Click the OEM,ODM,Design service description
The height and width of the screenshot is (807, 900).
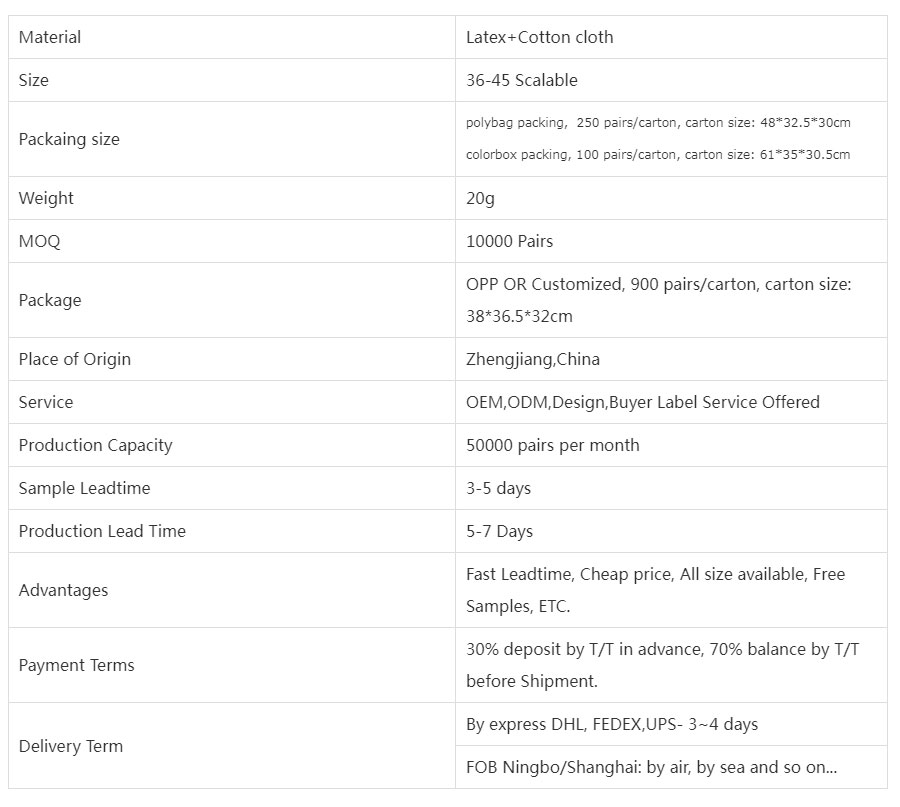tap(642, 402)
